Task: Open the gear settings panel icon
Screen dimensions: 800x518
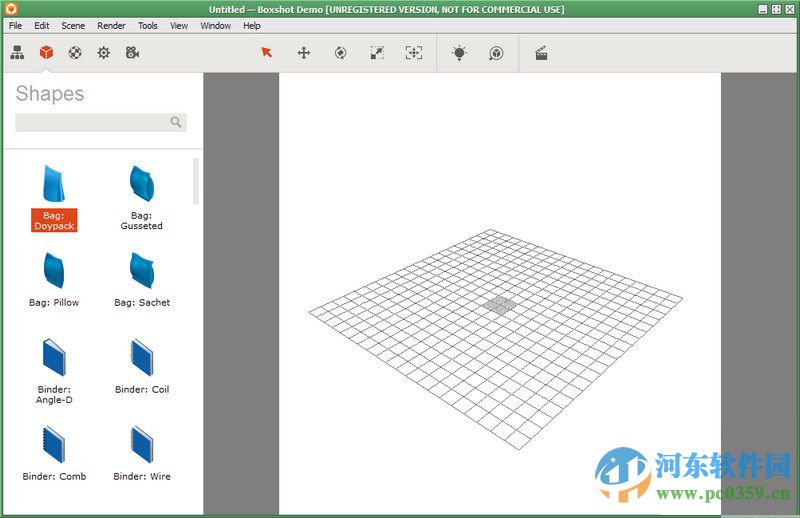Action: point(104,53)
